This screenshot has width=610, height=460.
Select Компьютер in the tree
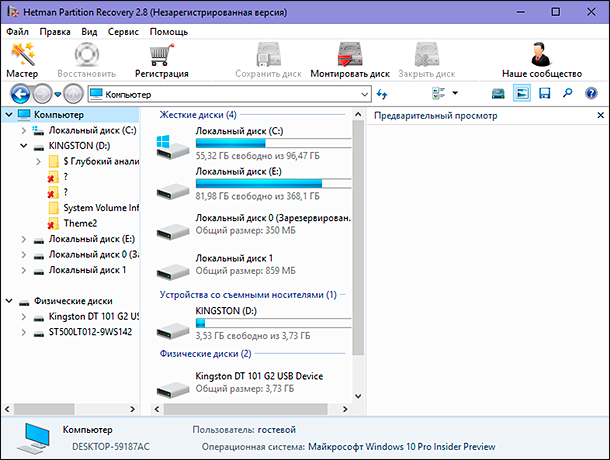[x=58, y=115]
